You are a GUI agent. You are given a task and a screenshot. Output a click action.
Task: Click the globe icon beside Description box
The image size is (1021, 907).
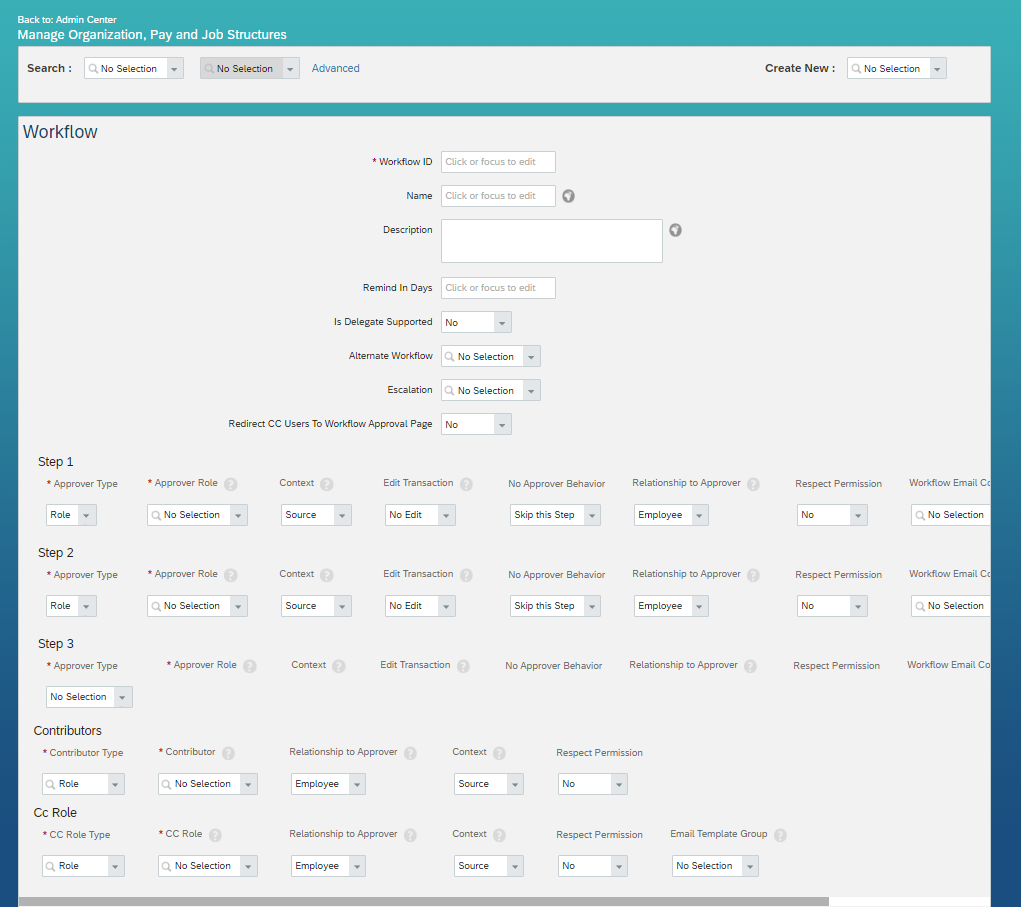coord(675,230)
